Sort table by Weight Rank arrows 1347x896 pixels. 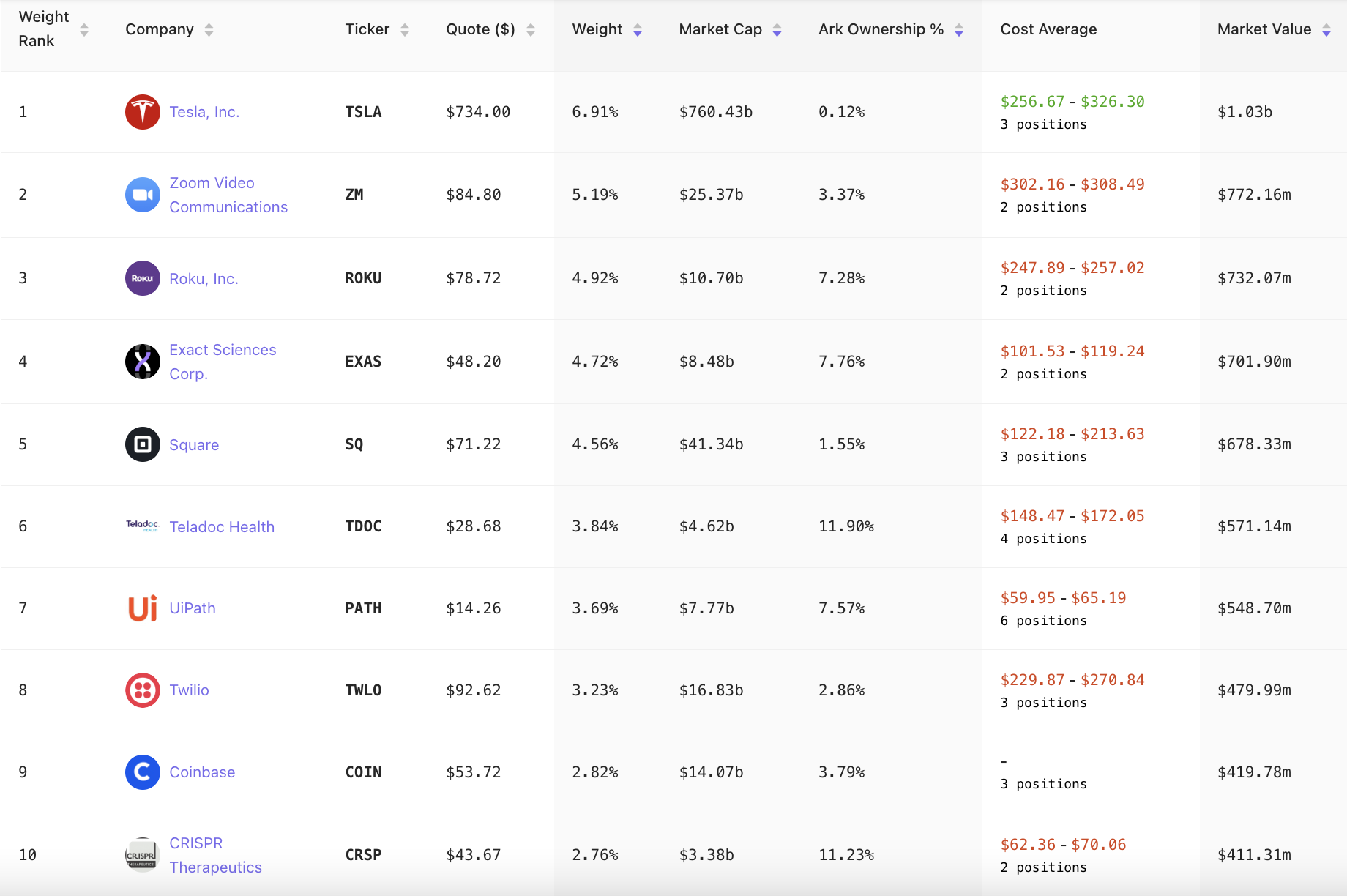click(x=84, y=30)
